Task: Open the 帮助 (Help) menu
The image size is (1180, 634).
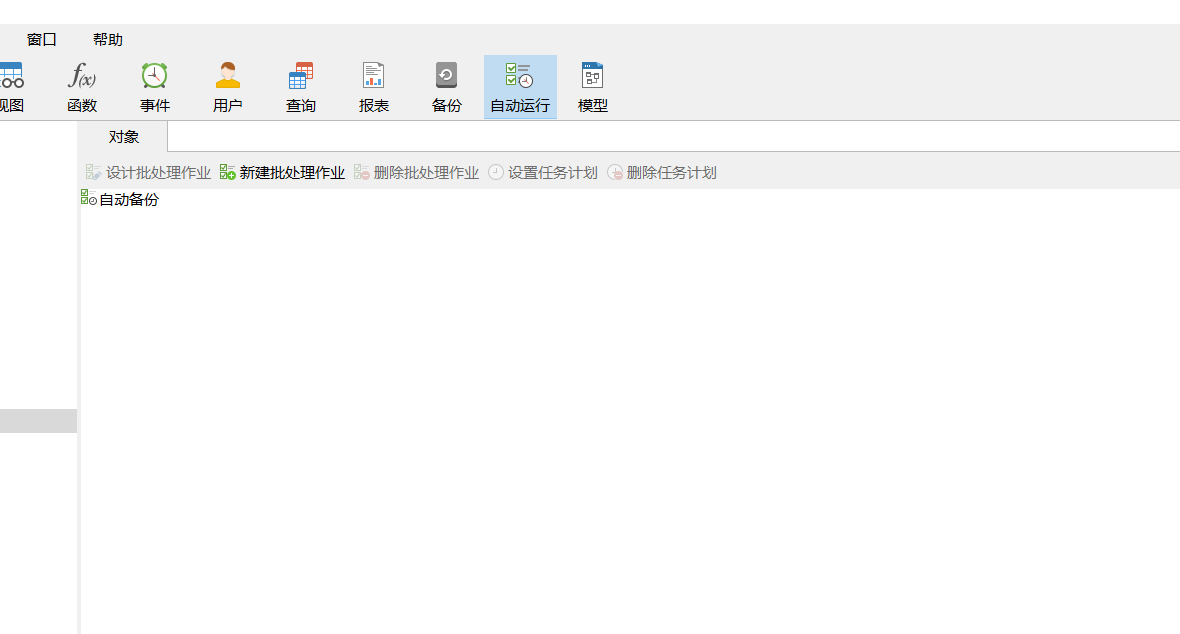Action: point(108,40)
